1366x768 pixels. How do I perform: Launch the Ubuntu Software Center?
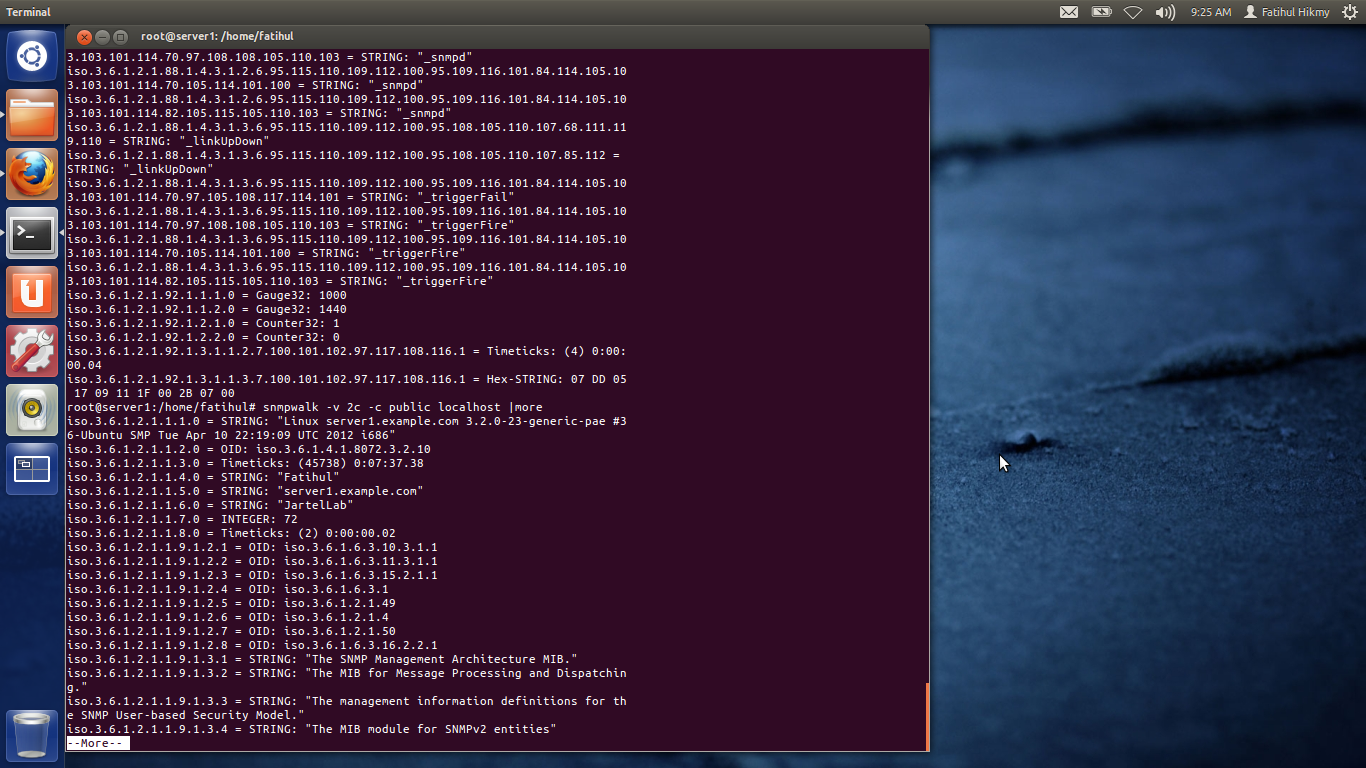click(x=31, y=292)
